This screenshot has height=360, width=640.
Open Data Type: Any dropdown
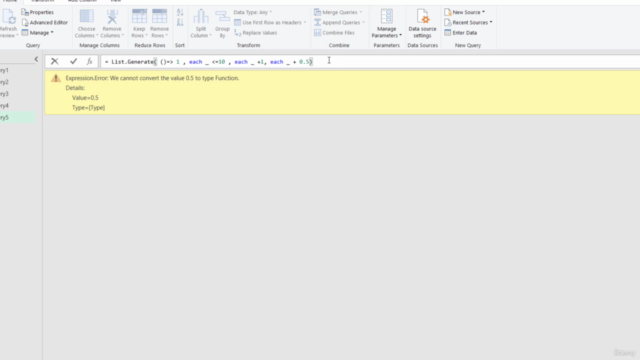[x=253, y=12]
